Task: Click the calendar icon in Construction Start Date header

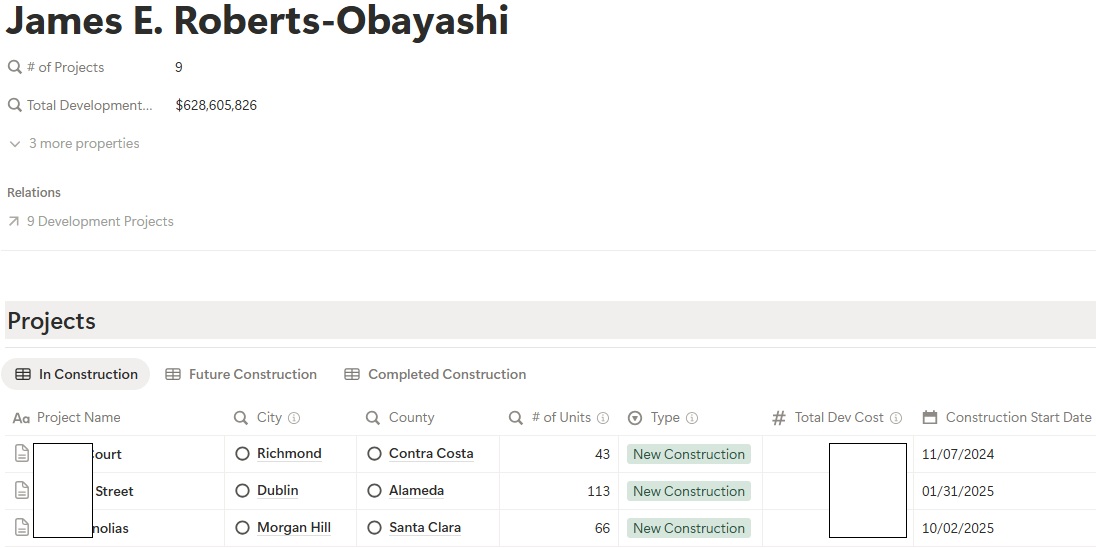Action: coord(930,417)
